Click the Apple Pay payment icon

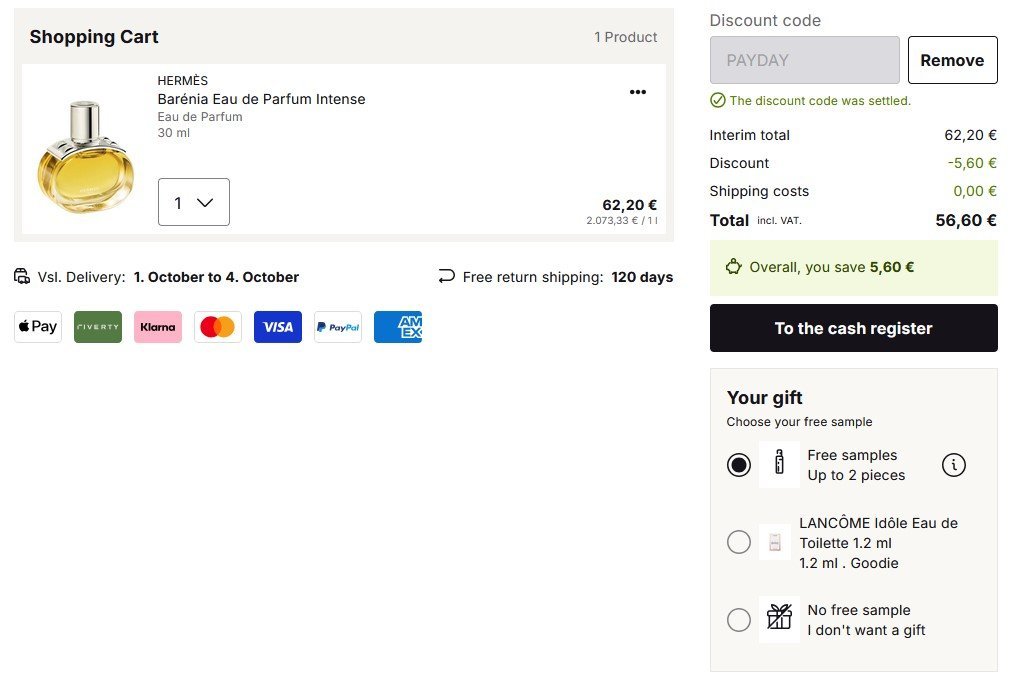tap(38, 327)
